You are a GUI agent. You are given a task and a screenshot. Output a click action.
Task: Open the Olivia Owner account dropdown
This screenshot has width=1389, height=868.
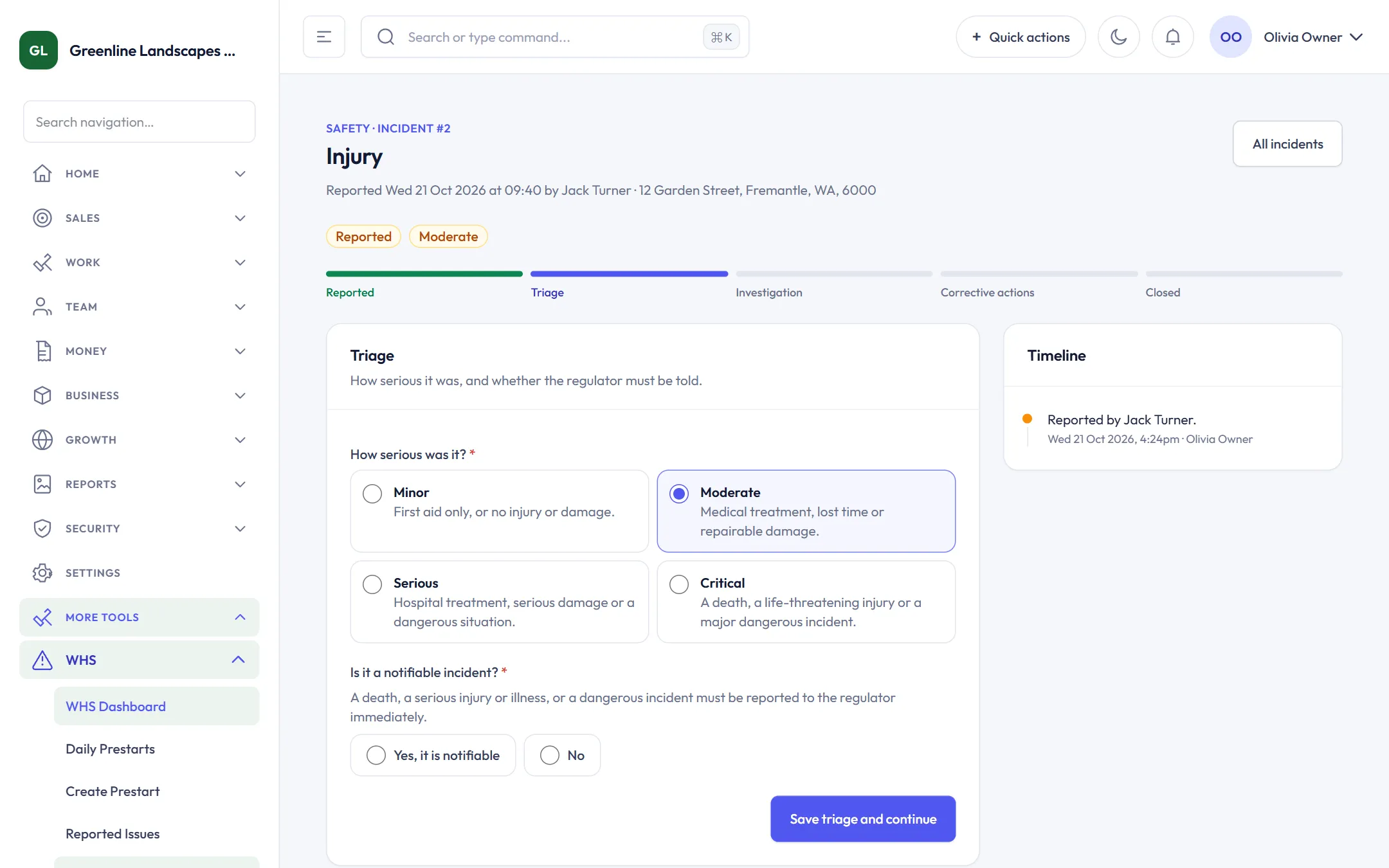1286,37
